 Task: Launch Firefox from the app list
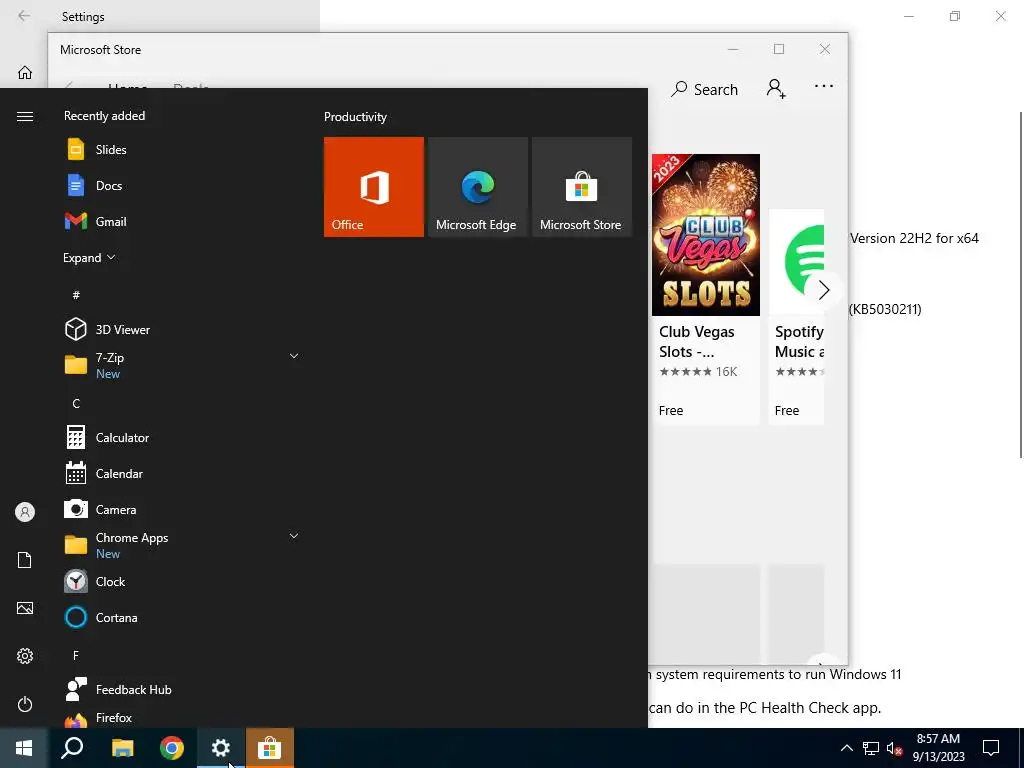click(x=183, y=718)
